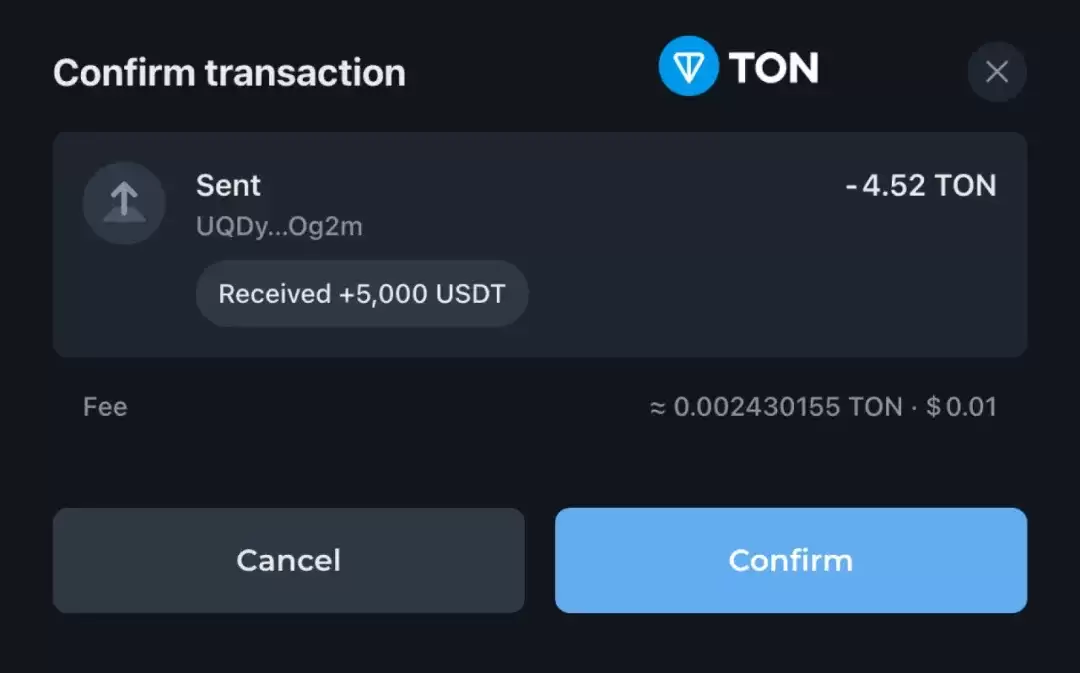1080x673 pixels.
Task: Click the Received +5,000 USDT badge
Action: point(361,294)
